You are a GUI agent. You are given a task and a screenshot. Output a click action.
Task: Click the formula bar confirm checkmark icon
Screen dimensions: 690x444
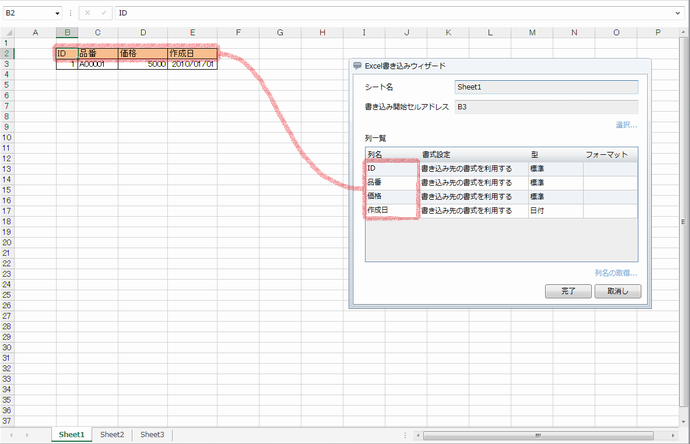[103, 14]
